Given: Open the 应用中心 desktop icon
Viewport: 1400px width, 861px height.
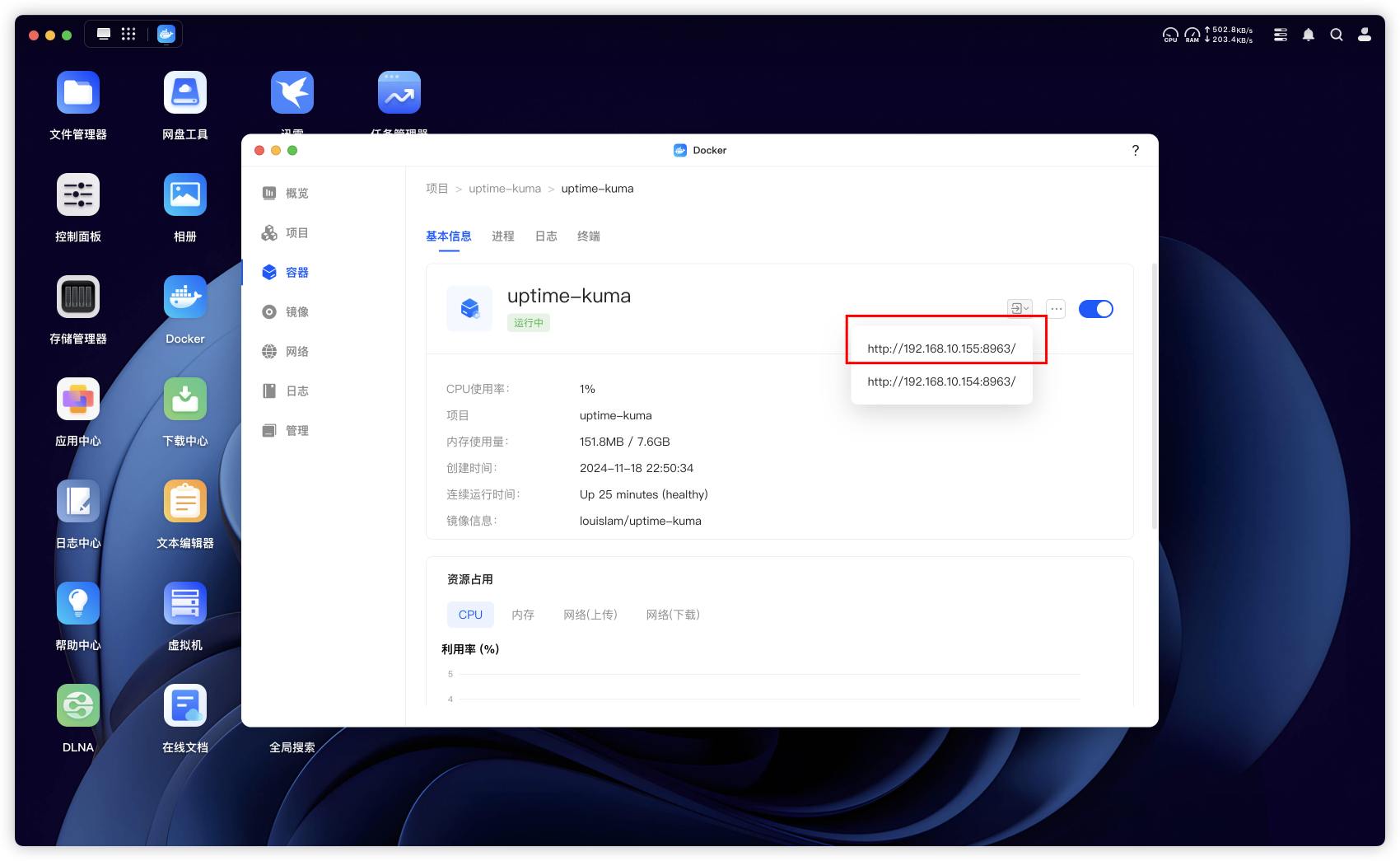Looking at the screenshot, I should pos(78,399).
